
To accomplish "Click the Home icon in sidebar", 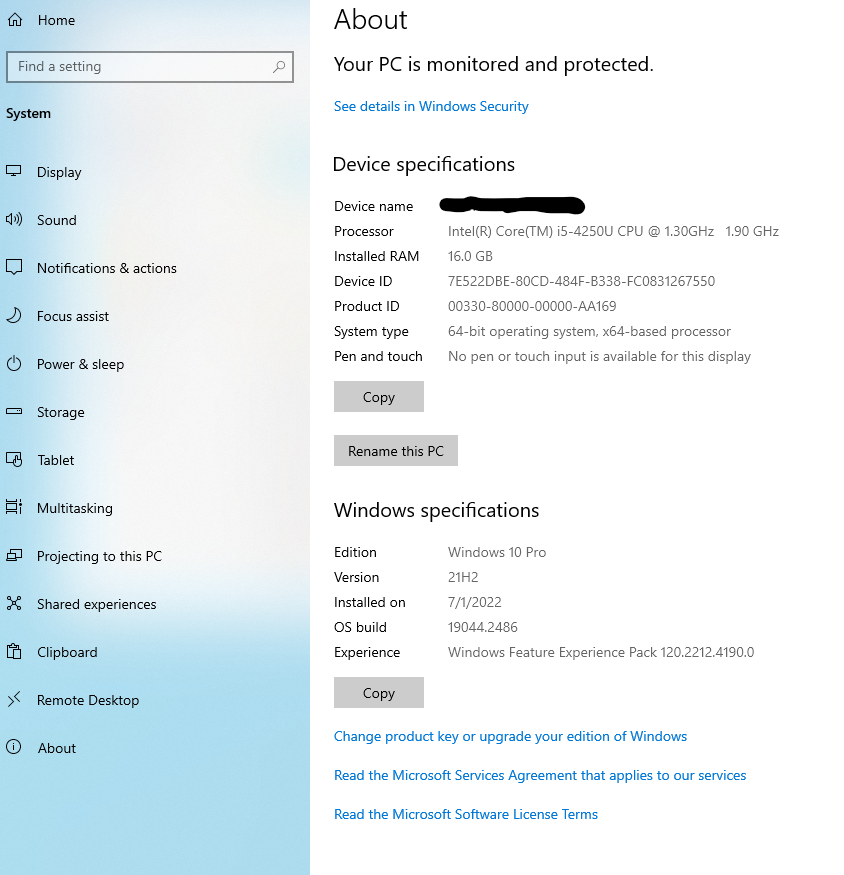I will tap(15, 20).
